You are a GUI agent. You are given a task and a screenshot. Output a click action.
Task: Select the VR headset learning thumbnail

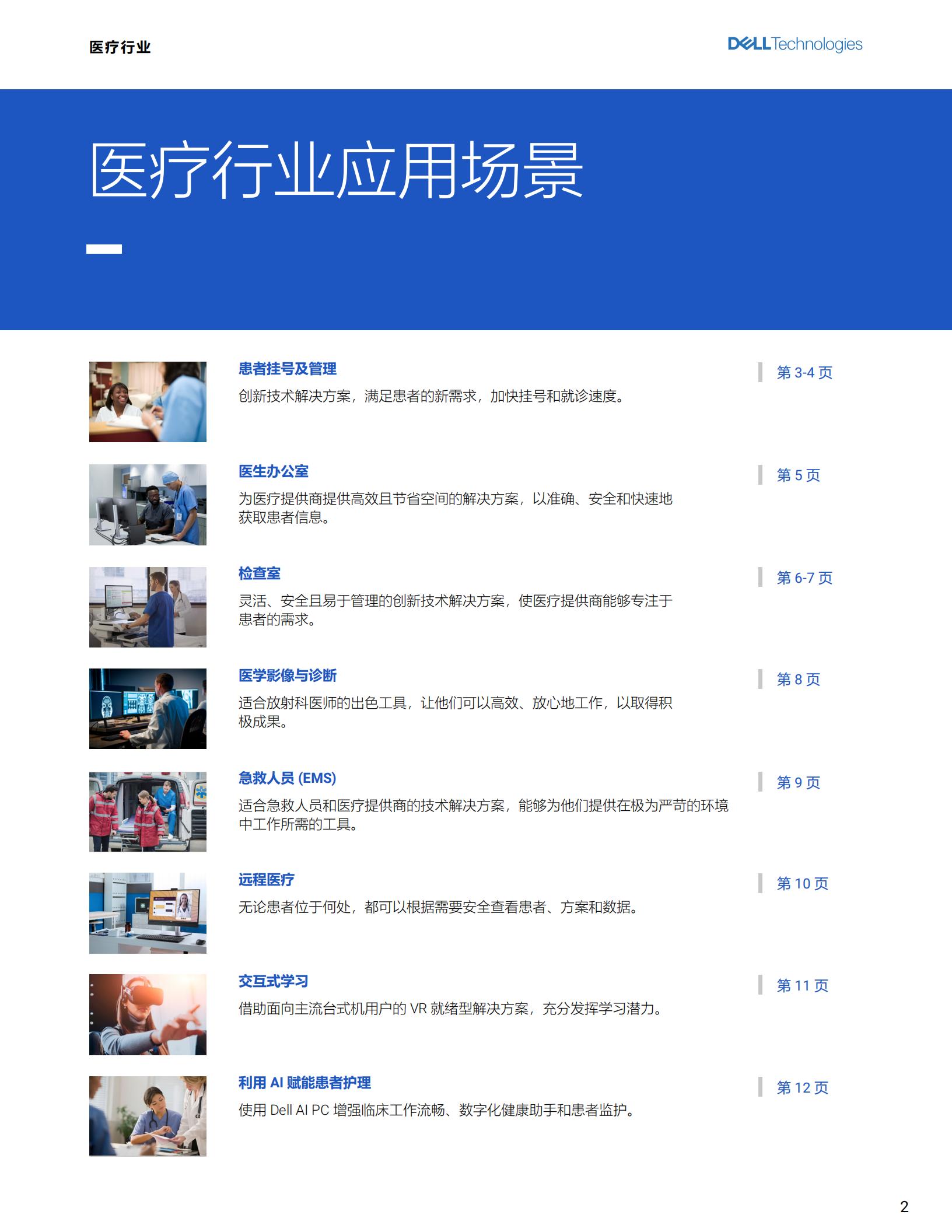pos(148,1014)
